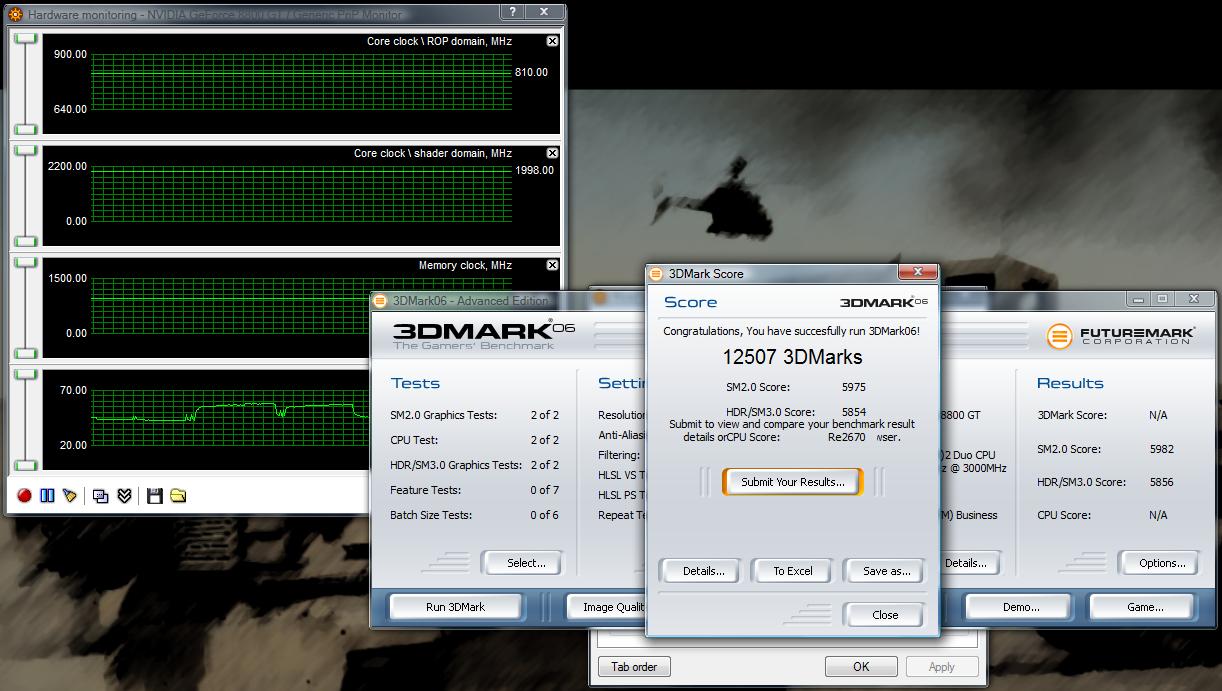Click the Tab order button

tap(634, 667)
